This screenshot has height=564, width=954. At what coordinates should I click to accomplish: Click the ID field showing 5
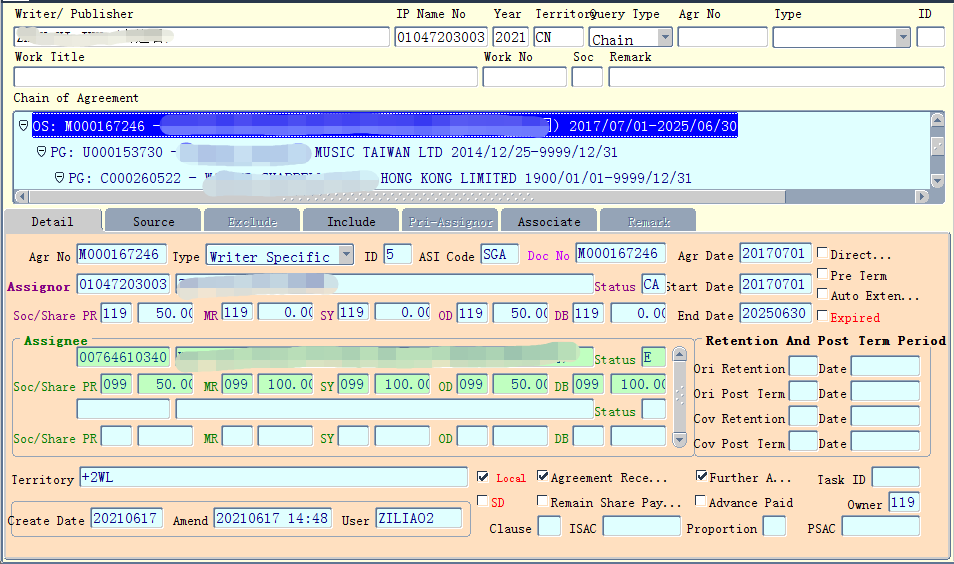coord(398,254)
